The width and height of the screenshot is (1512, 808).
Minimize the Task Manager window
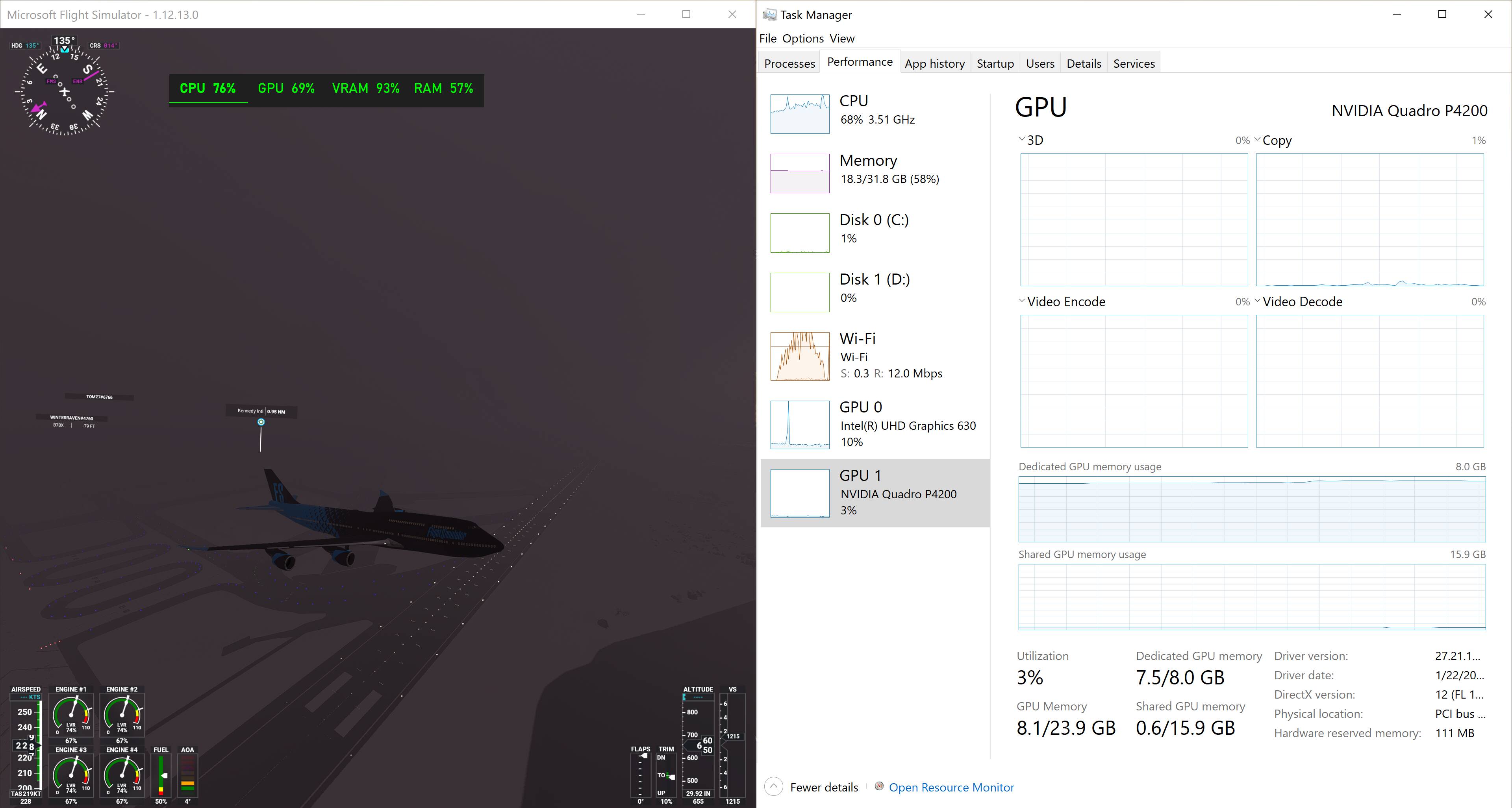(x=1397, y=14)
